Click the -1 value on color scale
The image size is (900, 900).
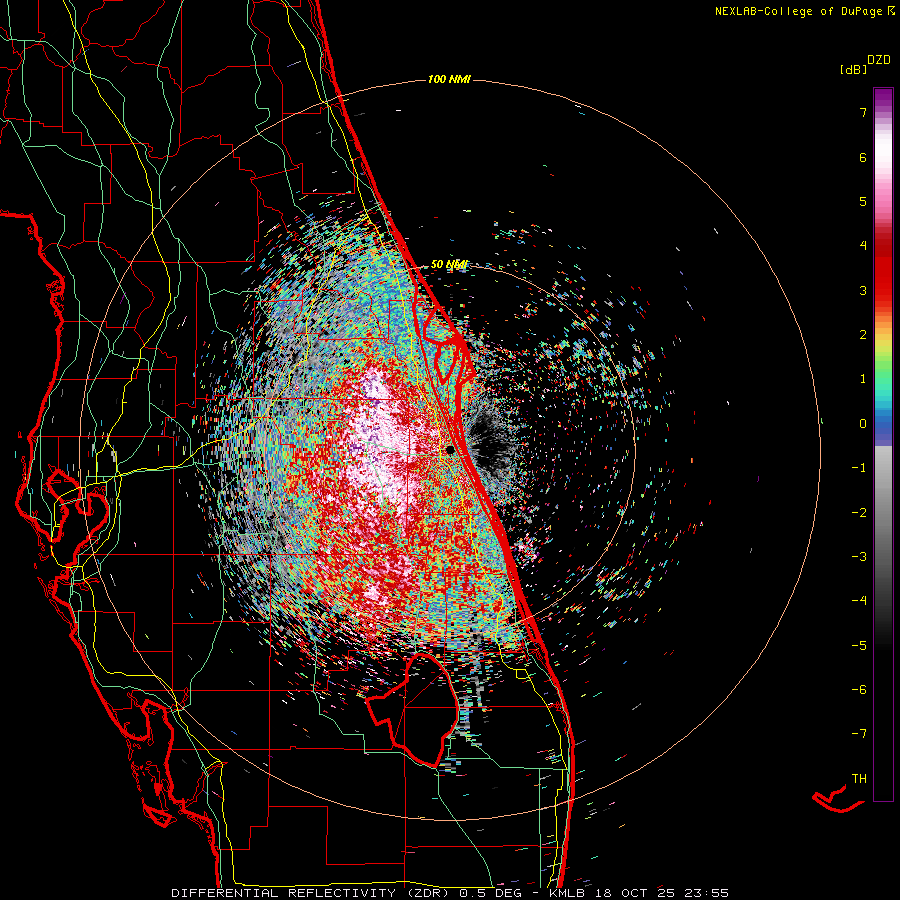pos(859,468)
